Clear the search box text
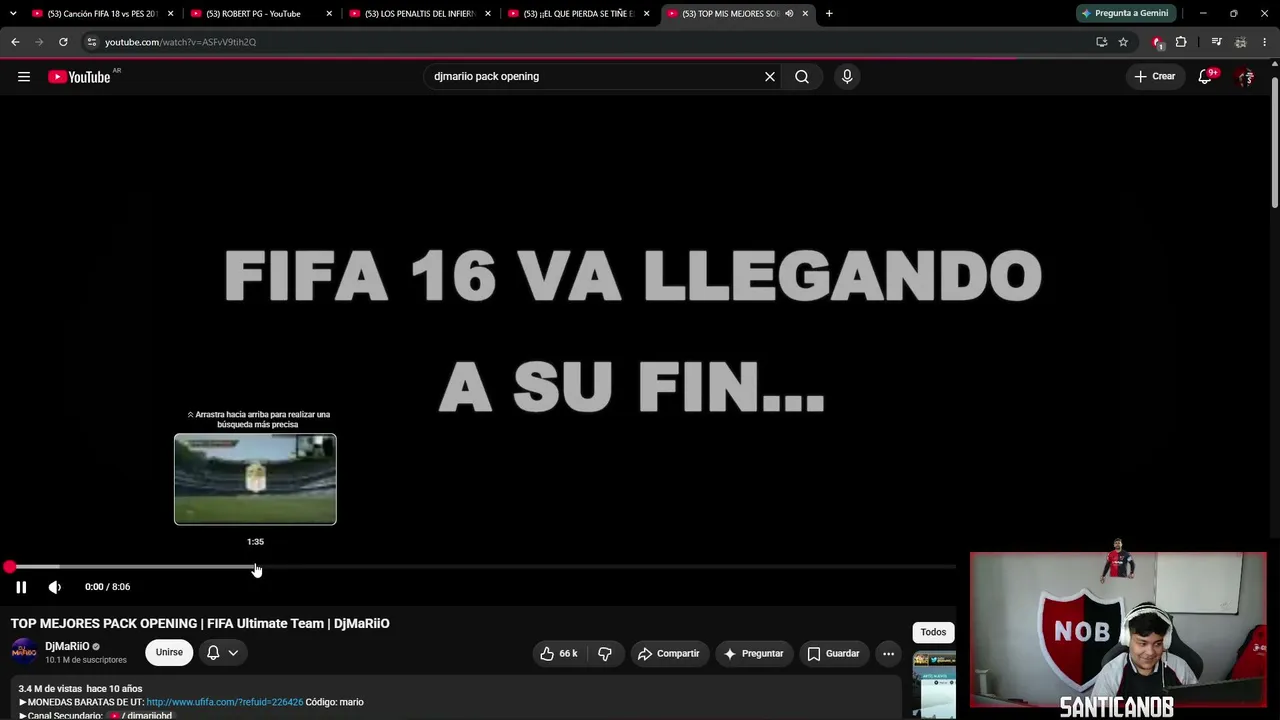 [770, 77]
